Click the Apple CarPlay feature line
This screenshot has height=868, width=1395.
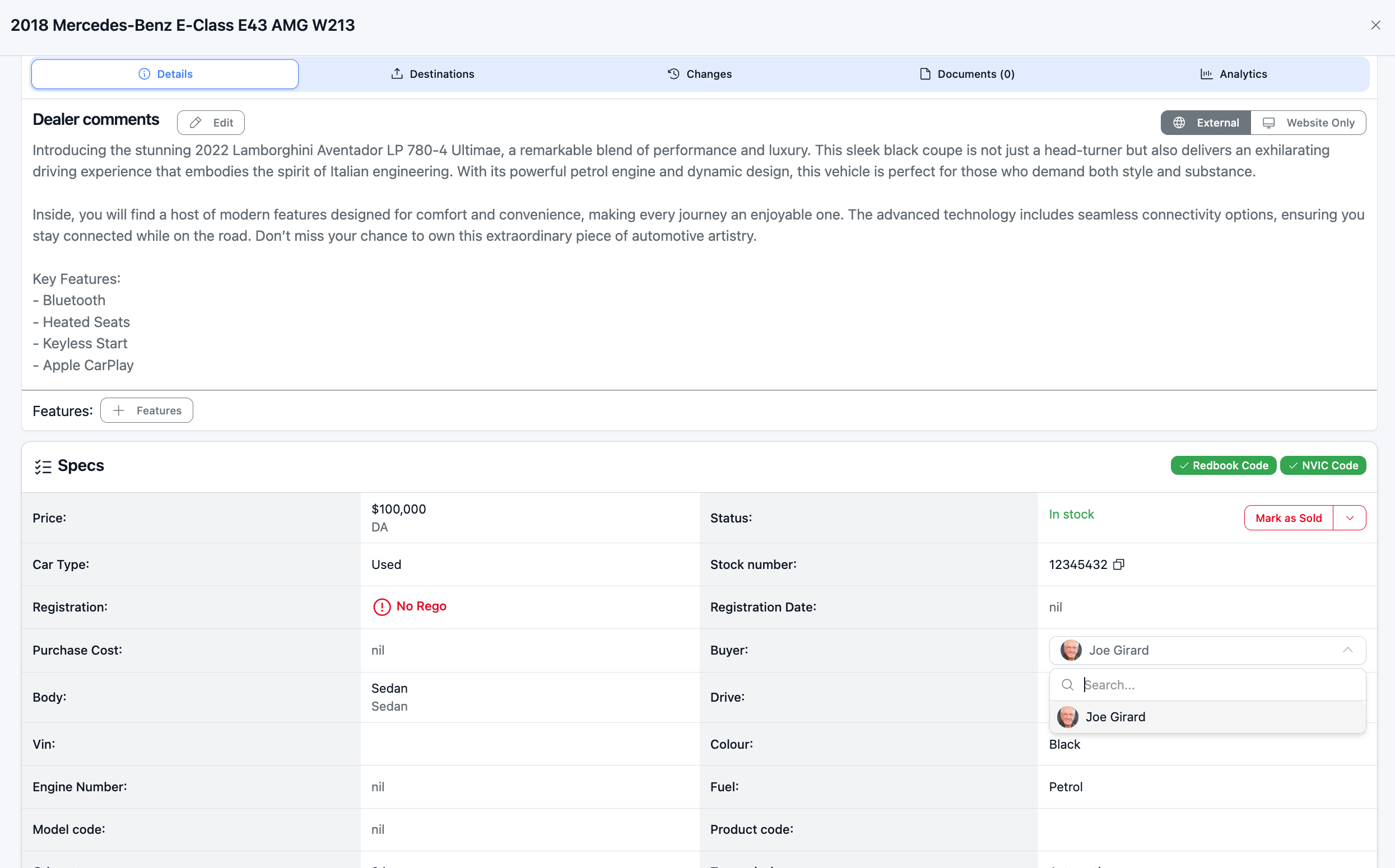point(83,365)
